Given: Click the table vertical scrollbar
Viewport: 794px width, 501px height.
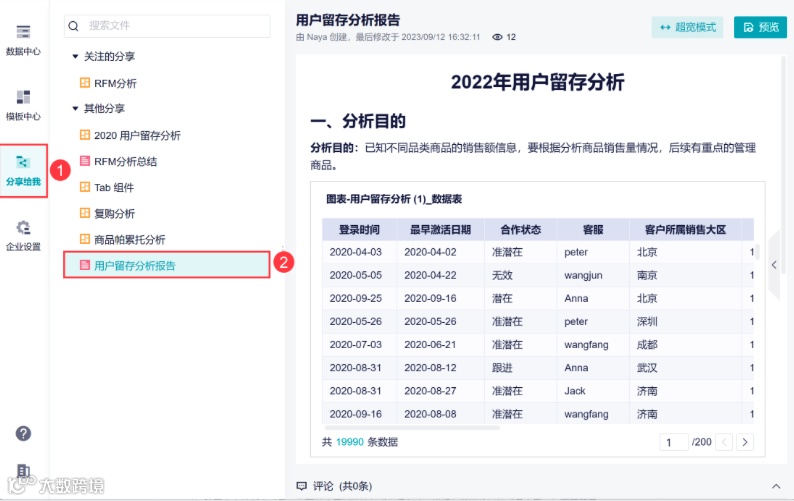Looking at the screenshot, I should pyautogui.click(x=757, y=251).
